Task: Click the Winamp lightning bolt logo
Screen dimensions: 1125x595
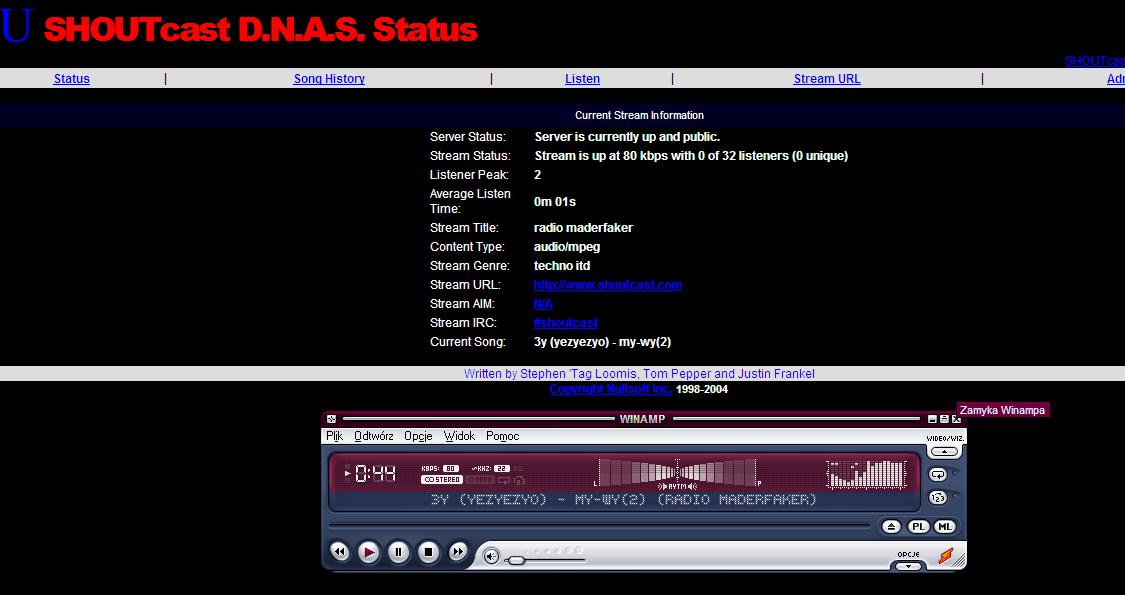Action: point(947,556)
